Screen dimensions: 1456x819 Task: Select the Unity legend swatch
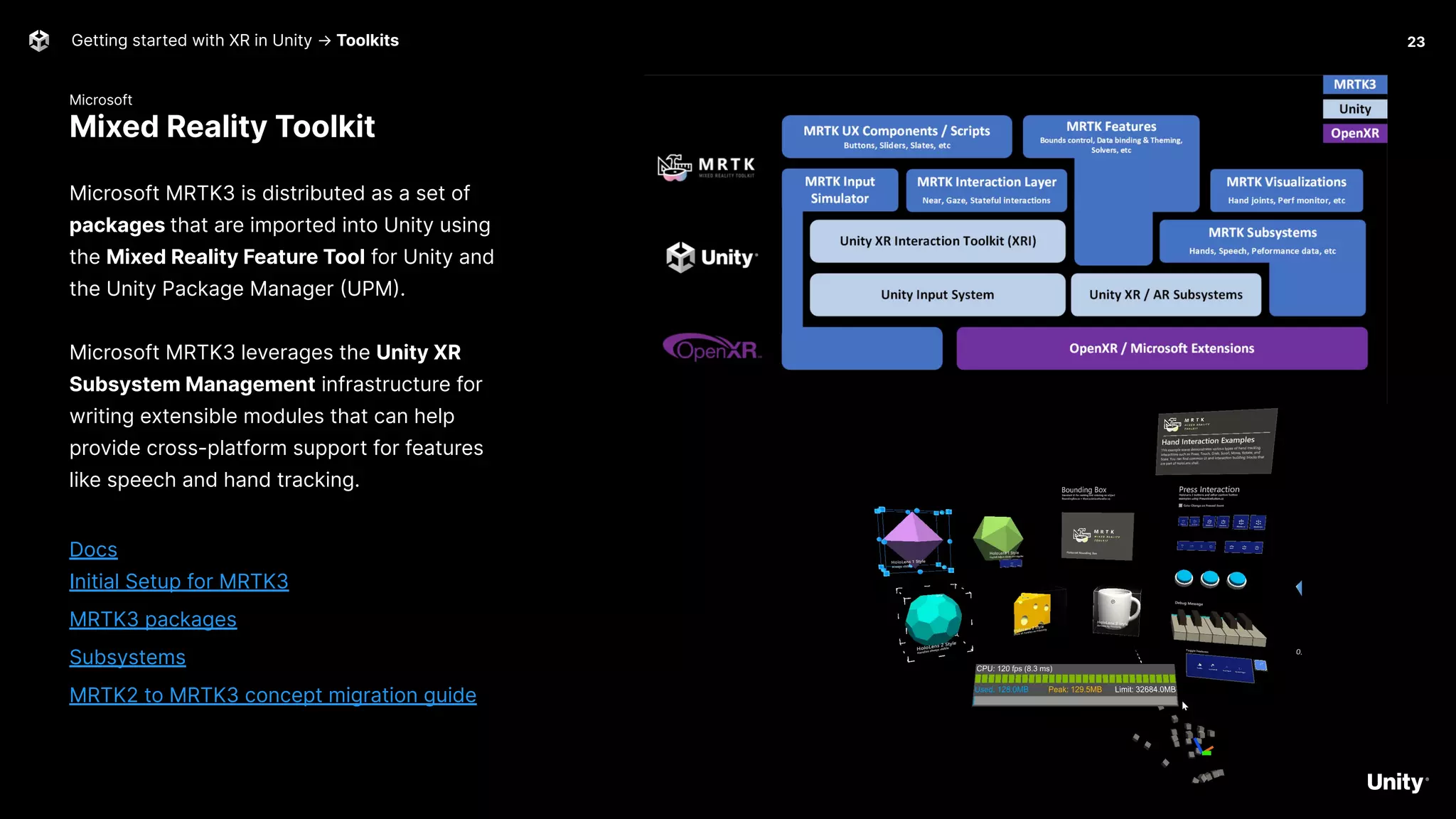tap(1354, 109)
